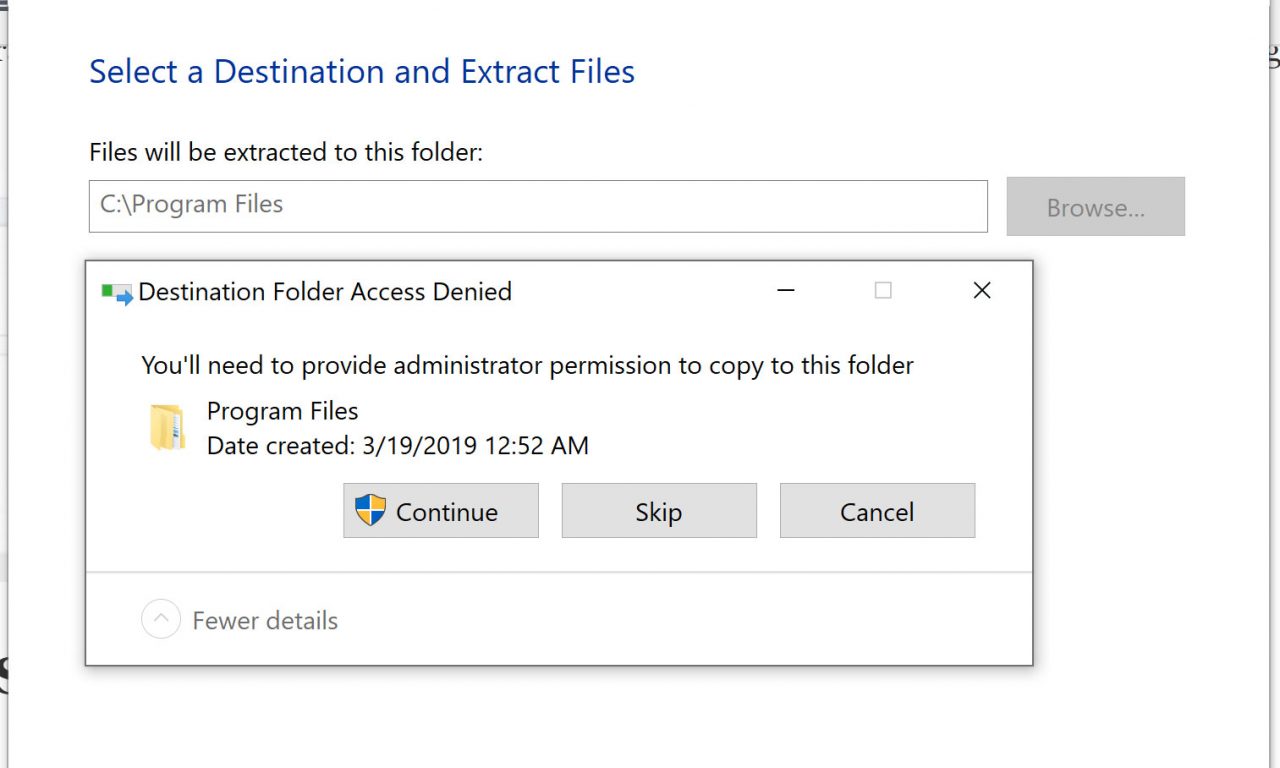
Task: Select the "Program Files" folder name text
Action: pyautogui.click(x=282, y=411)
